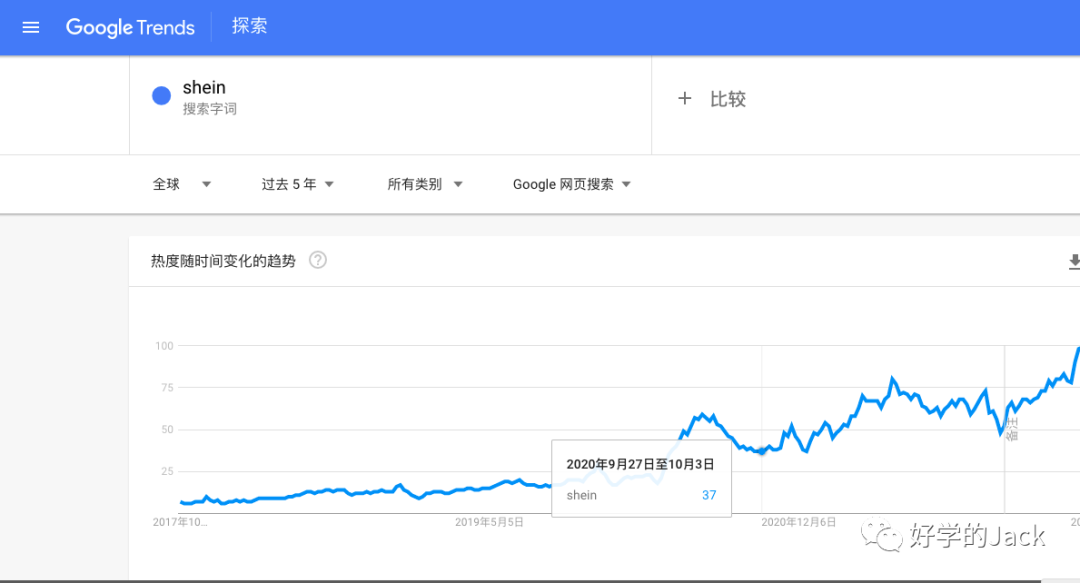This screenshot has width=1080, height=583.
Task: Click the plus icon beside 比较
Action: pyautogui.click(x=684, y=99)
